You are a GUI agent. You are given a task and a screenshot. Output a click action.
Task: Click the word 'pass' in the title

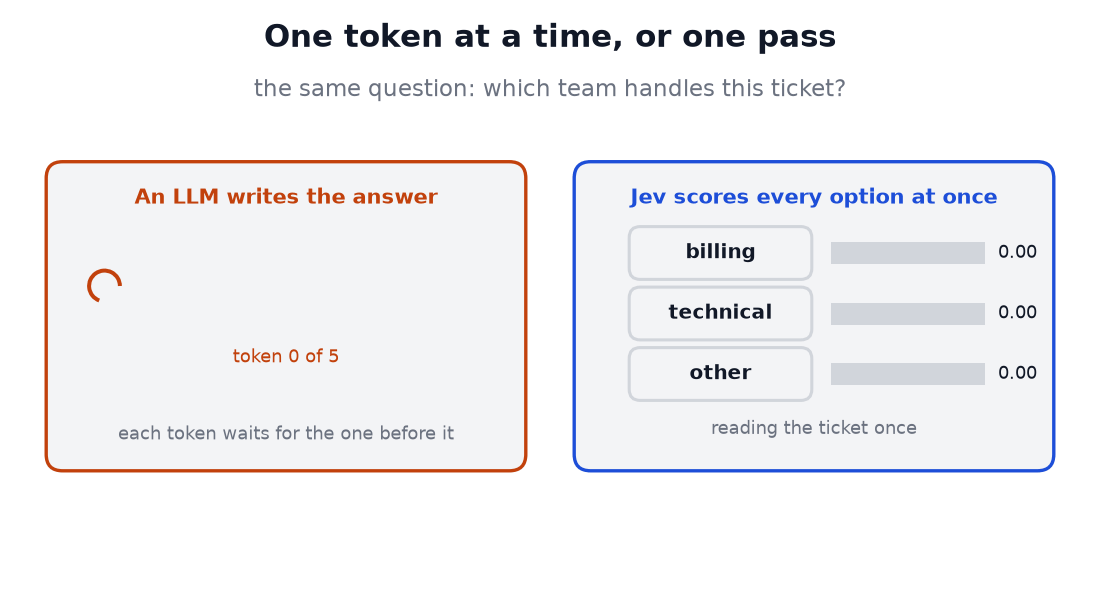click(796, 38)
